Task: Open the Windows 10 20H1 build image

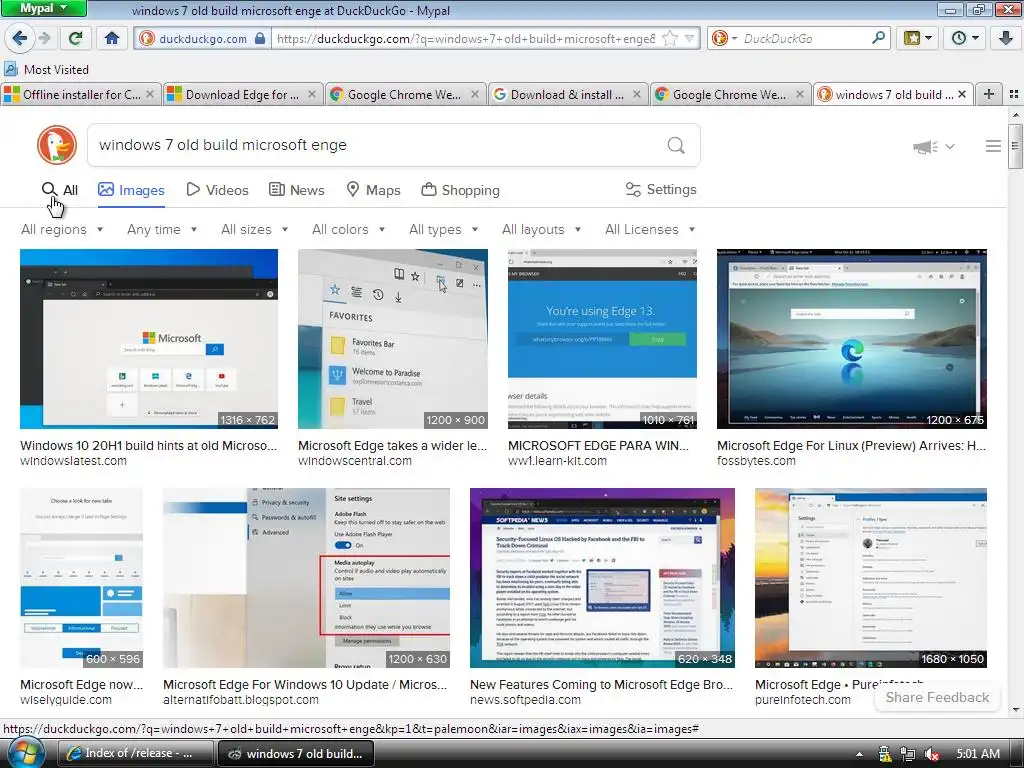Action: coord(149,339)
